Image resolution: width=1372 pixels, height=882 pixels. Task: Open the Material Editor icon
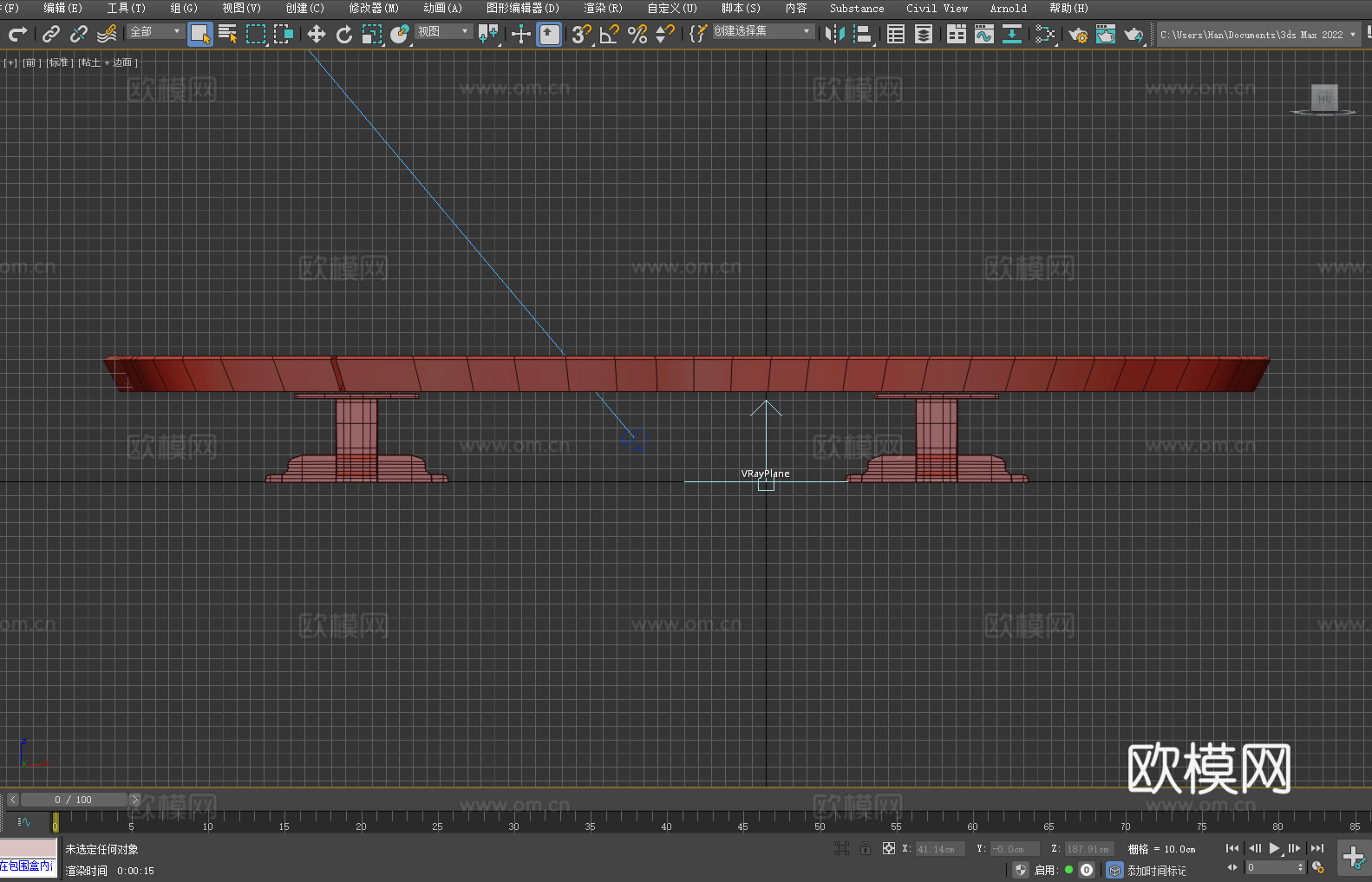click(1045, 34)
